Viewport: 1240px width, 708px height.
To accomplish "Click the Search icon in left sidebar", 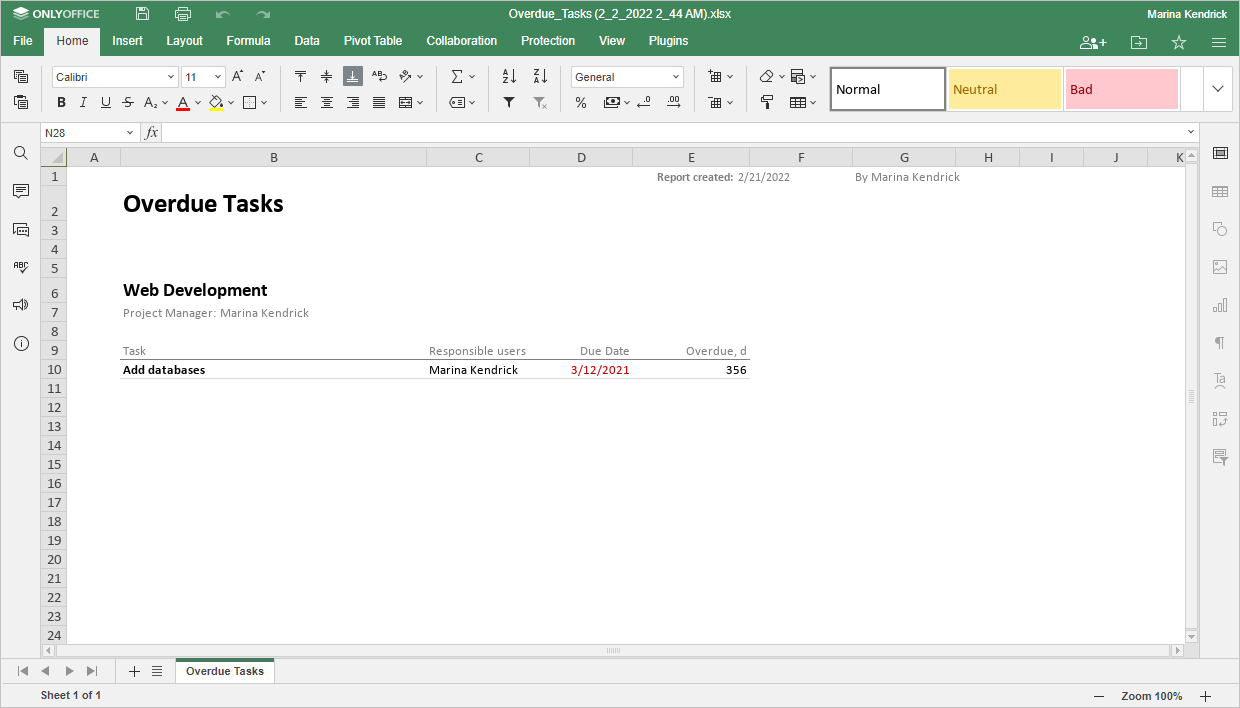I will click(x=20, y=153).
